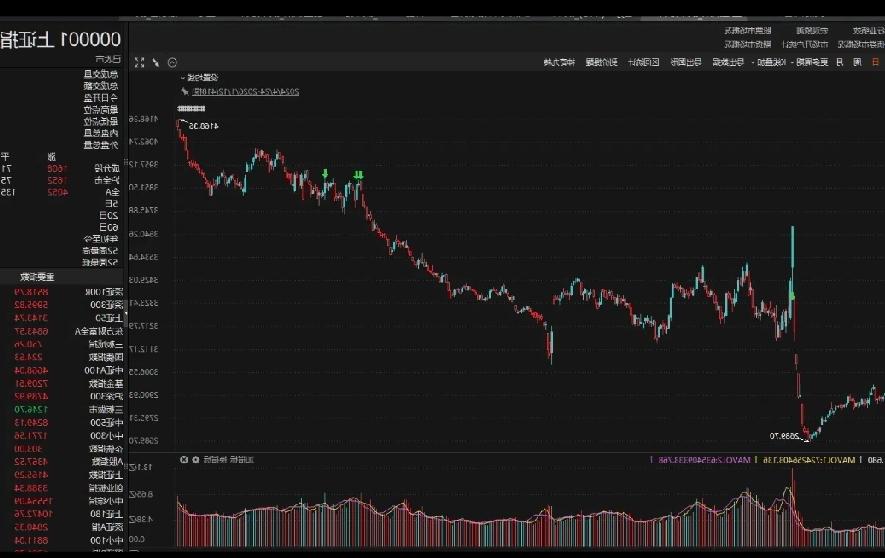Toggle the 神奇九转 indicator button
This screenshot has width=885, height=558.
tap(559, 62)
